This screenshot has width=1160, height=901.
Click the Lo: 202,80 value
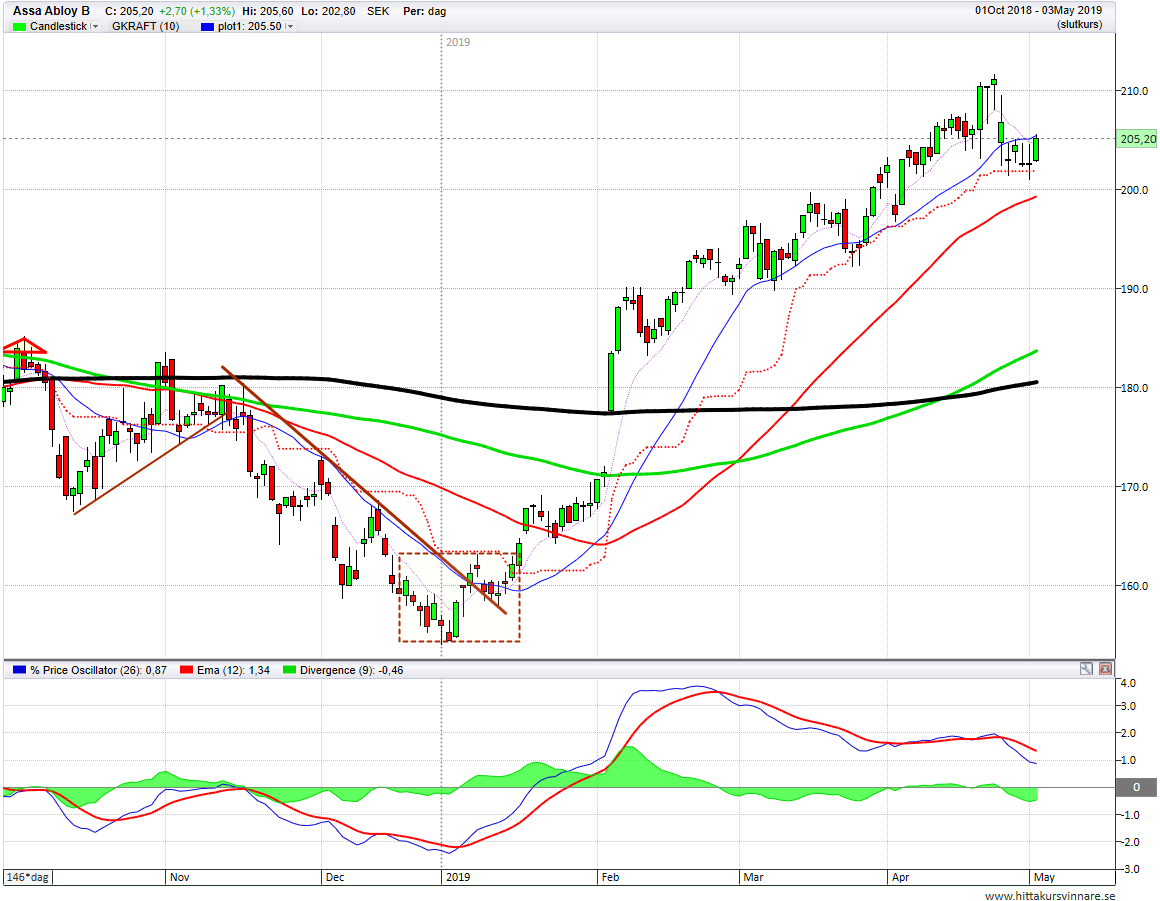pyautogui.click(x=328, y=11)
